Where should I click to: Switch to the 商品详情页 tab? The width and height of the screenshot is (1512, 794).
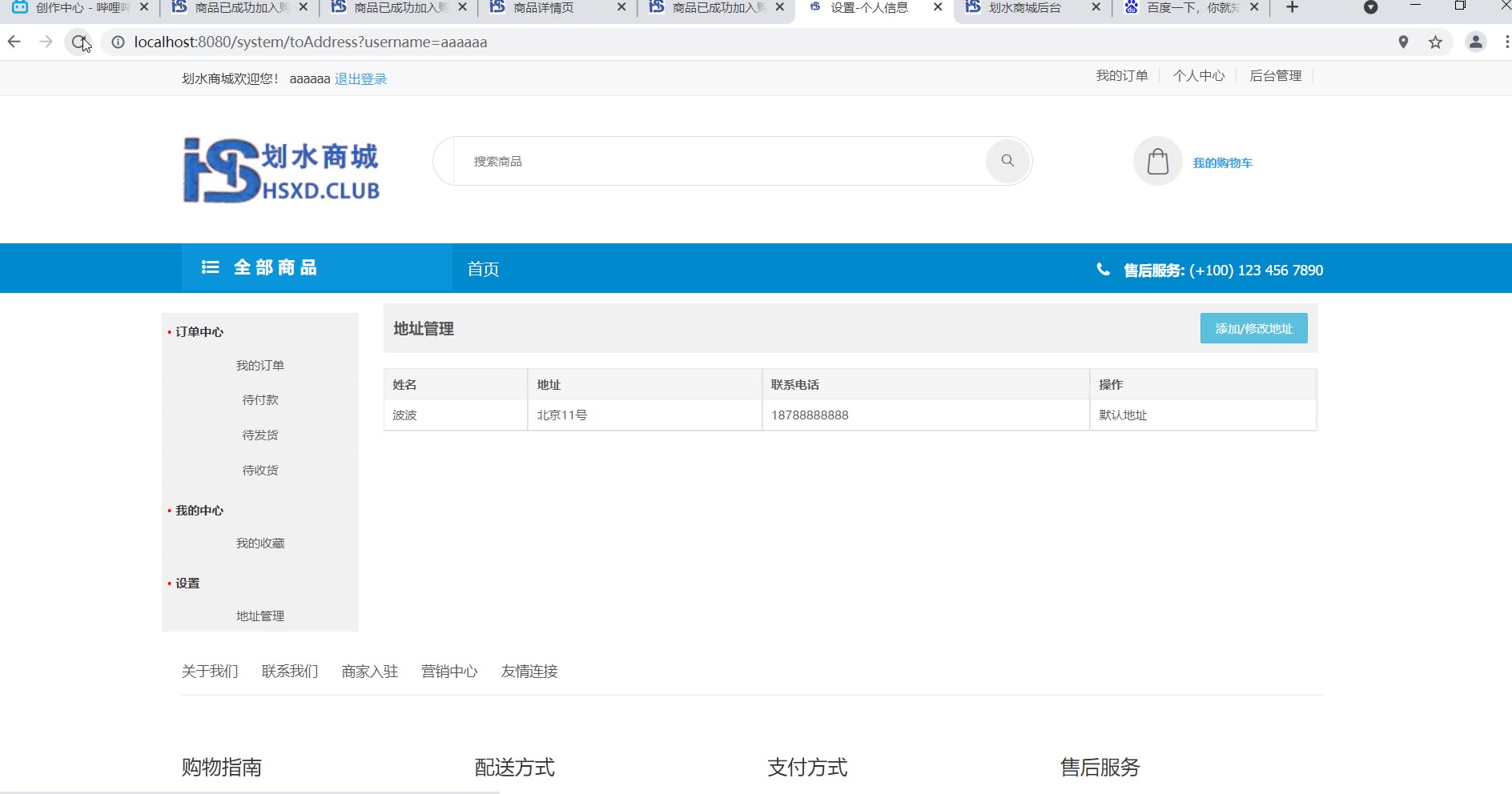[x=543, y=8]
